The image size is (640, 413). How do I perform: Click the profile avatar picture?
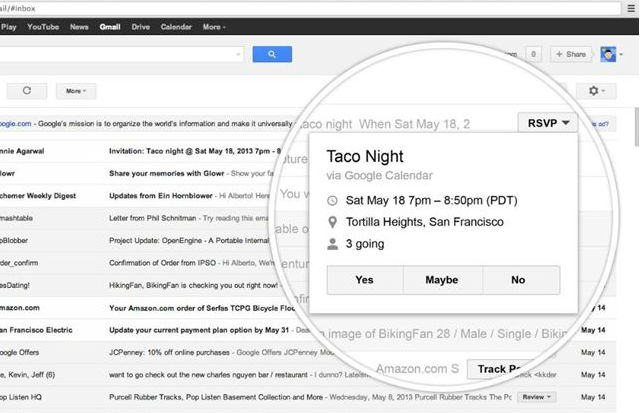point(608,54)
